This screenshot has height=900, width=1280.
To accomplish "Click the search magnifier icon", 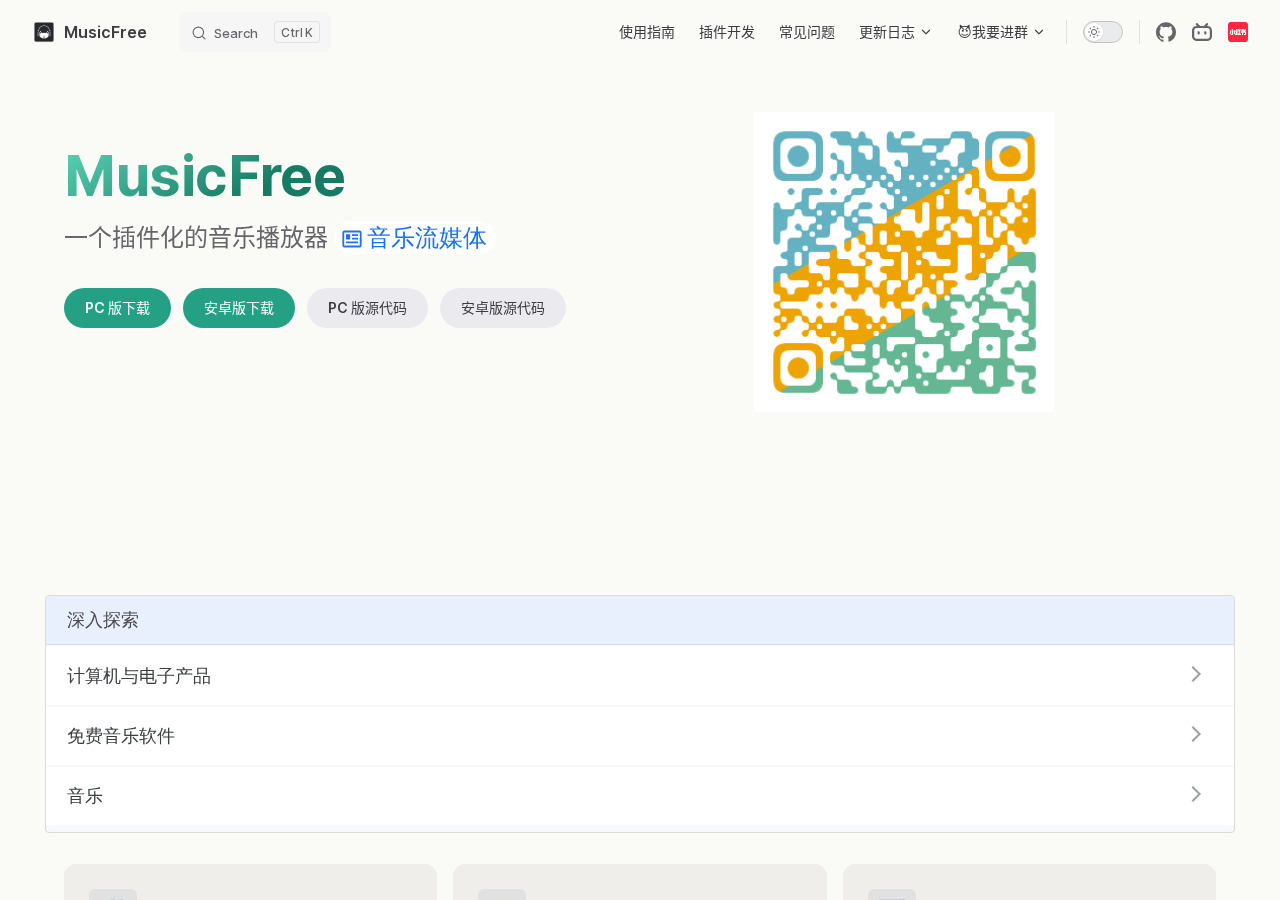I will 199,33.
